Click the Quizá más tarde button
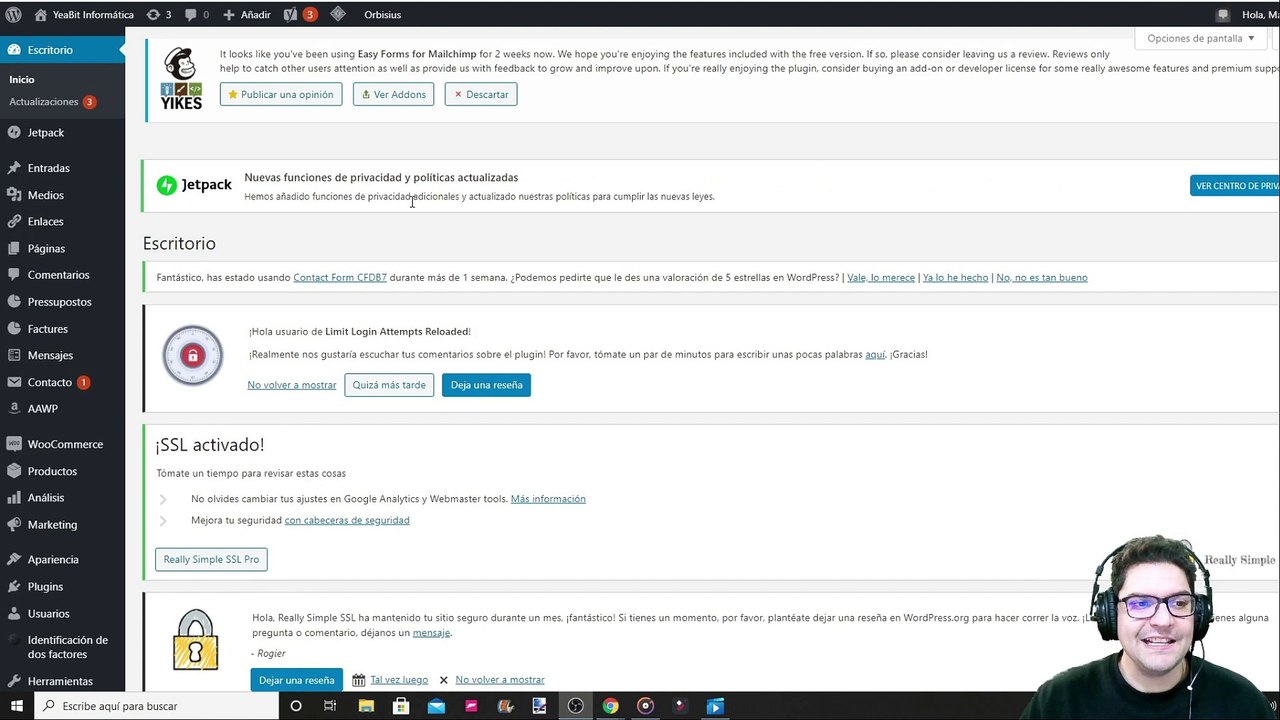1280x720 pixels. click(389, 385)
